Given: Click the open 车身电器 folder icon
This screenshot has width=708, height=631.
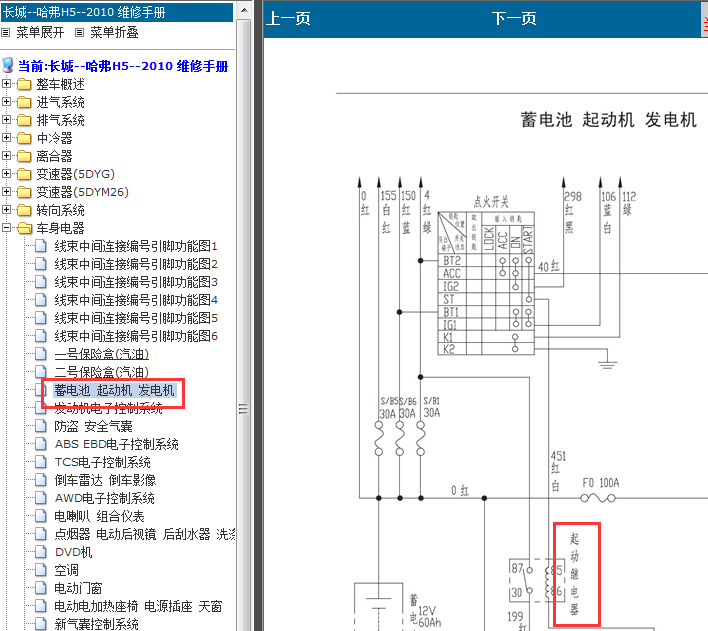Looking at the screenshot, I should coord(24,229).
